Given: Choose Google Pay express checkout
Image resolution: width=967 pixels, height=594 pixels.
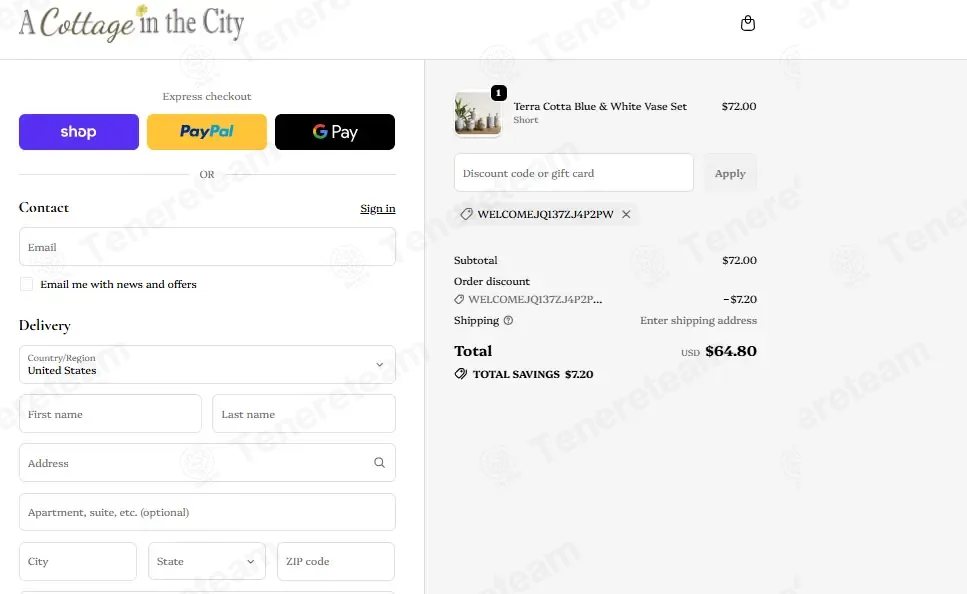Looking at the screenshot, I should coord(335,132).
